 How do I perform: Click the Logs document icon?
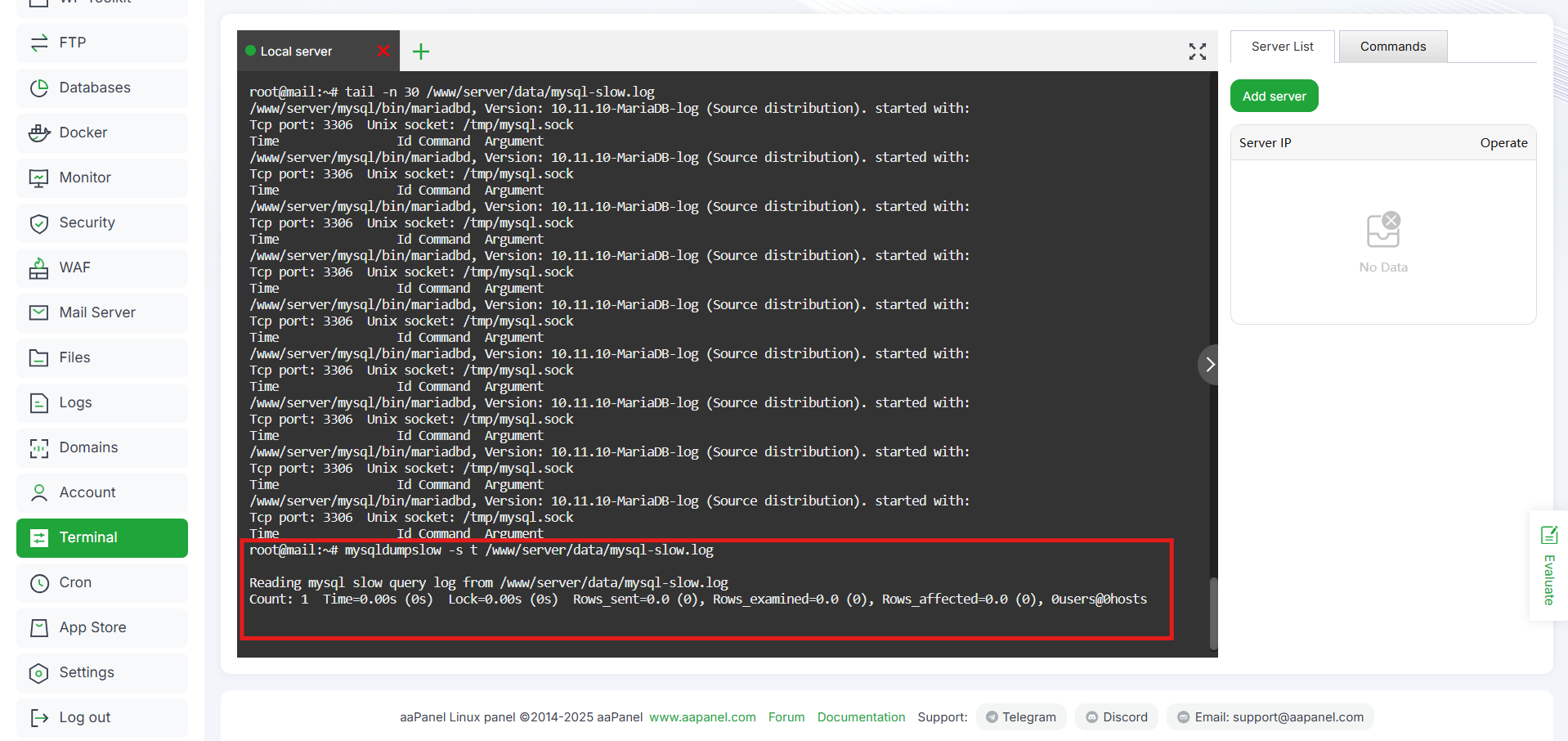(x=38, y=402)
